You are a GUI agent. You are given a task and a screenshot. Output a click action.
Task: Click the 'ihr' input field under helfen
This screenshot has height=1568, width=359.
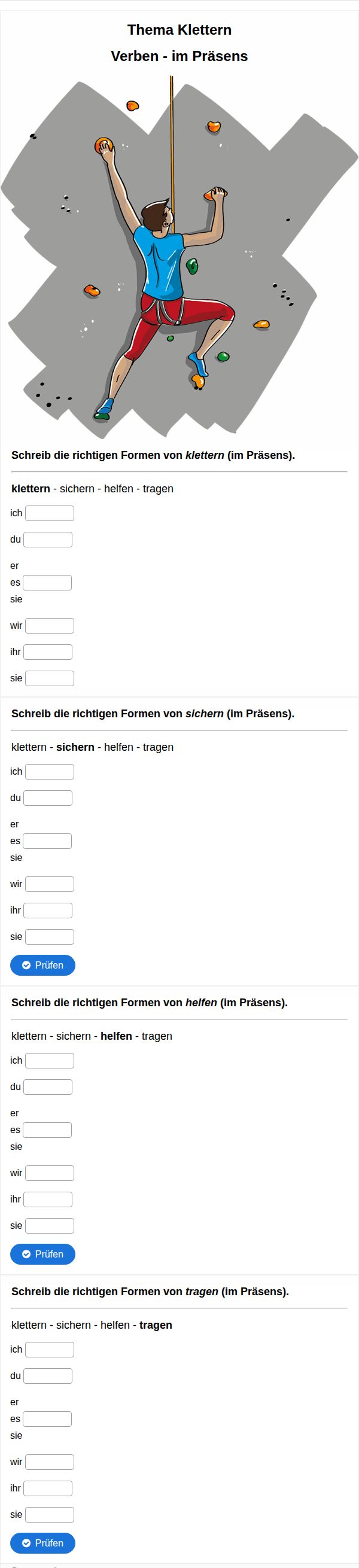point(47,1199)
